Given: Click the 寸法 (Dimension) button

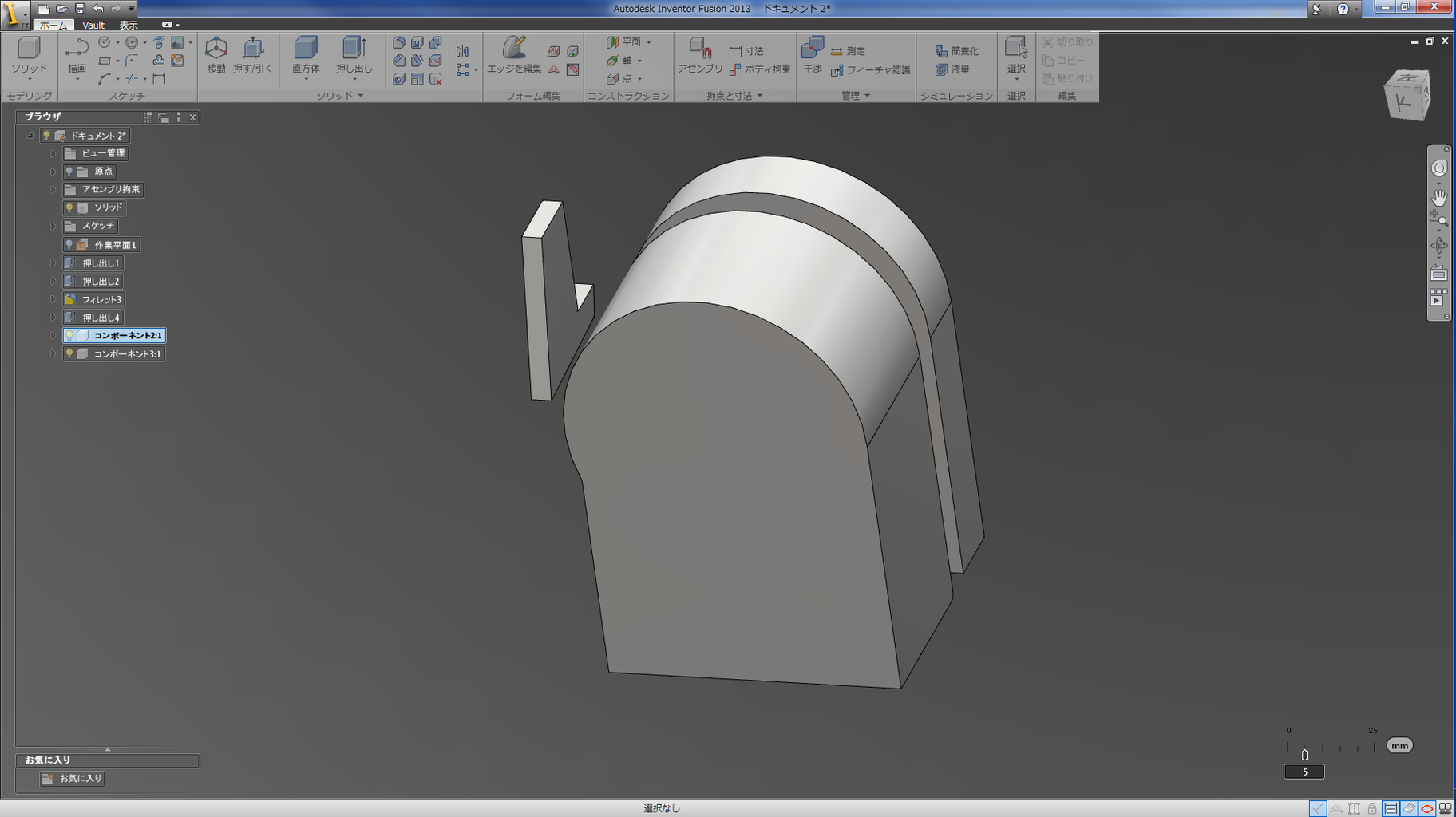Looking at the screenshot, I should click(x=746, y=51).
